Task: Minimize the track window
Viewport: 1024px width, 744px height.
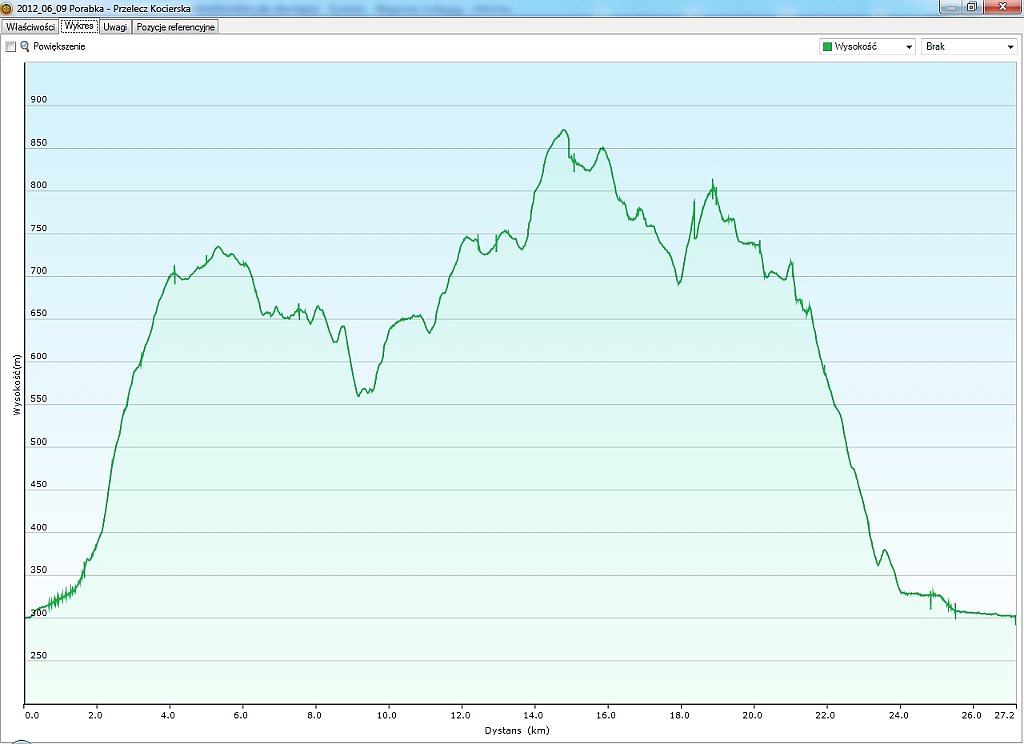Action: click(x=948, y=6)
